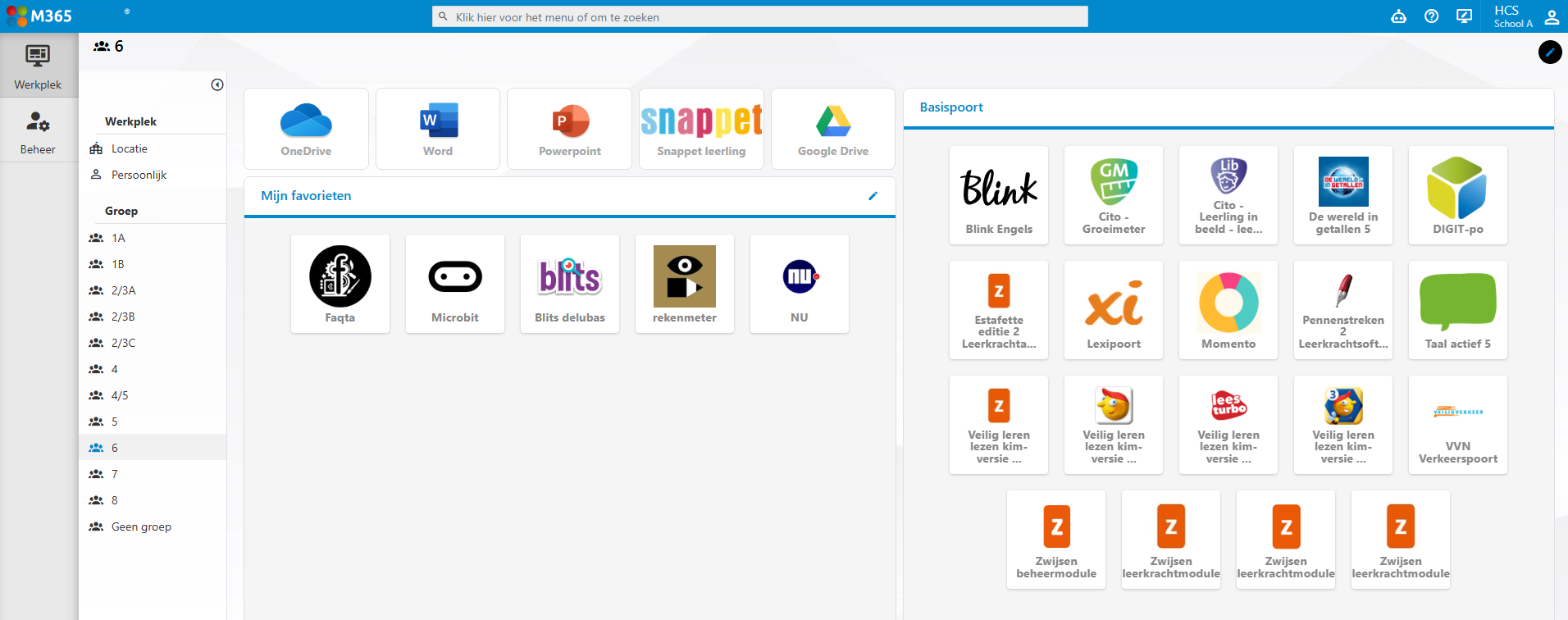Open Zwijsen beheermodule tile
Screen dimensions: 1568x620
tap(1056, 540)
